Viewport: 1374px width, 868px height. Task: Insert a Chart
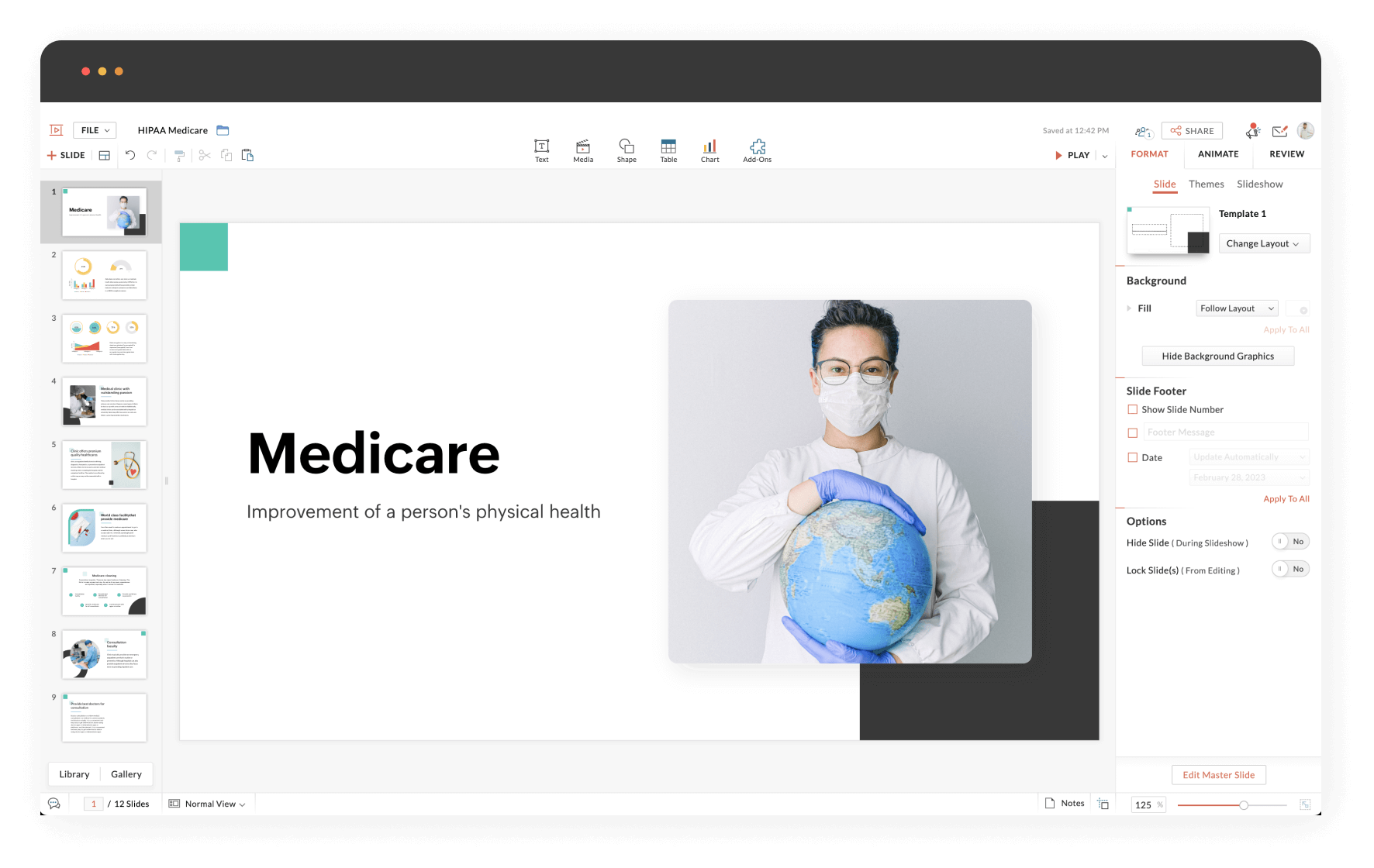[709, 150]
